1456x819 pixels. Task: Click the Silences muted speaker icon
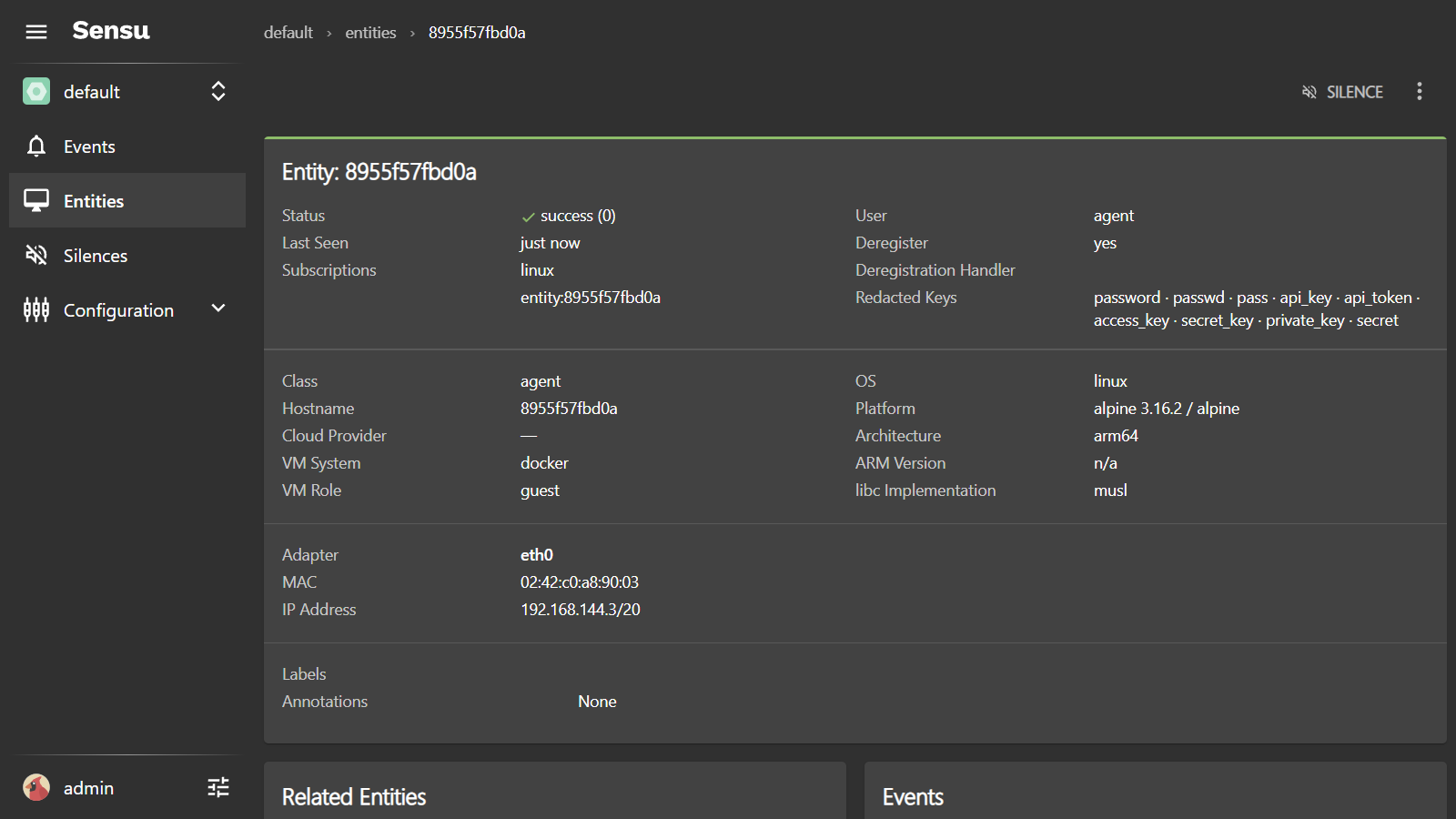point(36,256)
